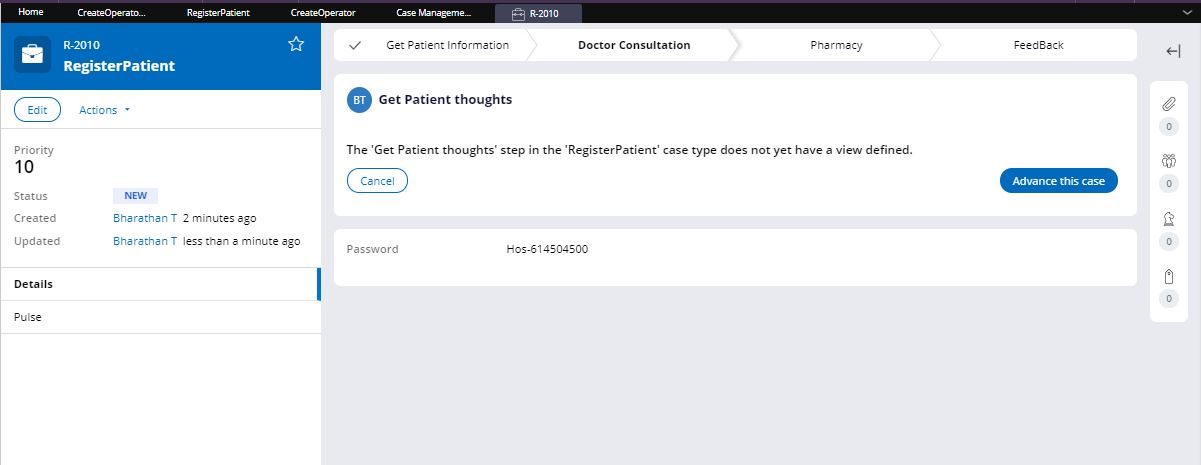Open the tab overflow chevron in the top bar
This screenshot has width=1201, height=465.
(x=1185, y=13)
